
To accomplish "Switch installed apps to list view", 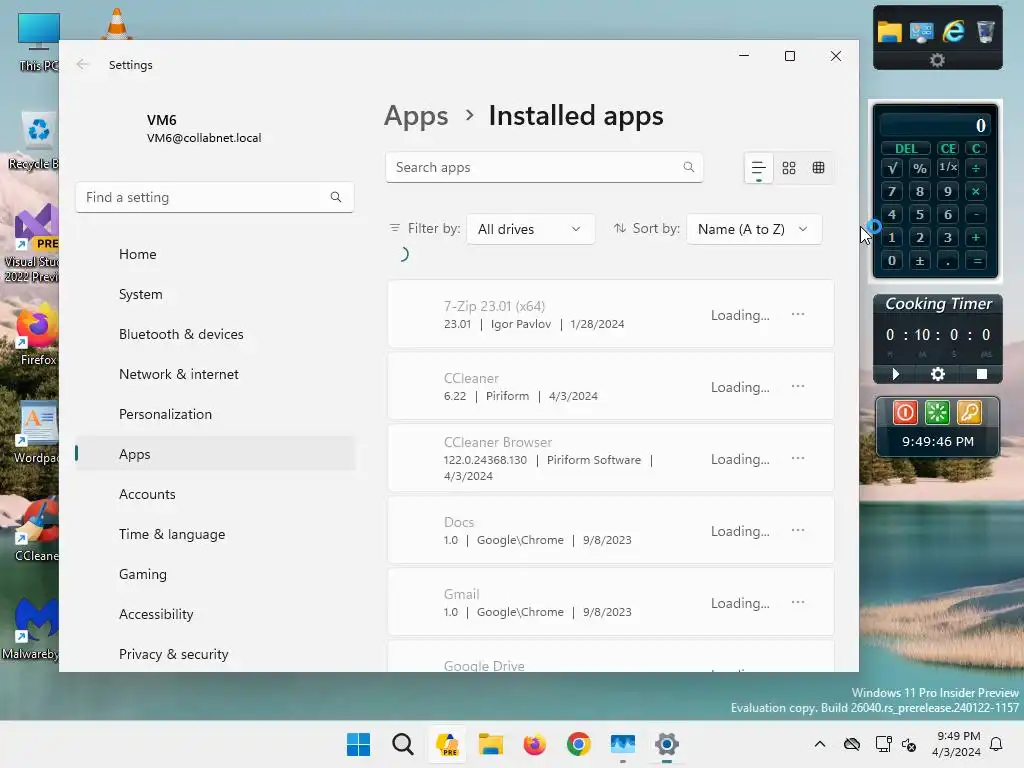I will [758, 168].
